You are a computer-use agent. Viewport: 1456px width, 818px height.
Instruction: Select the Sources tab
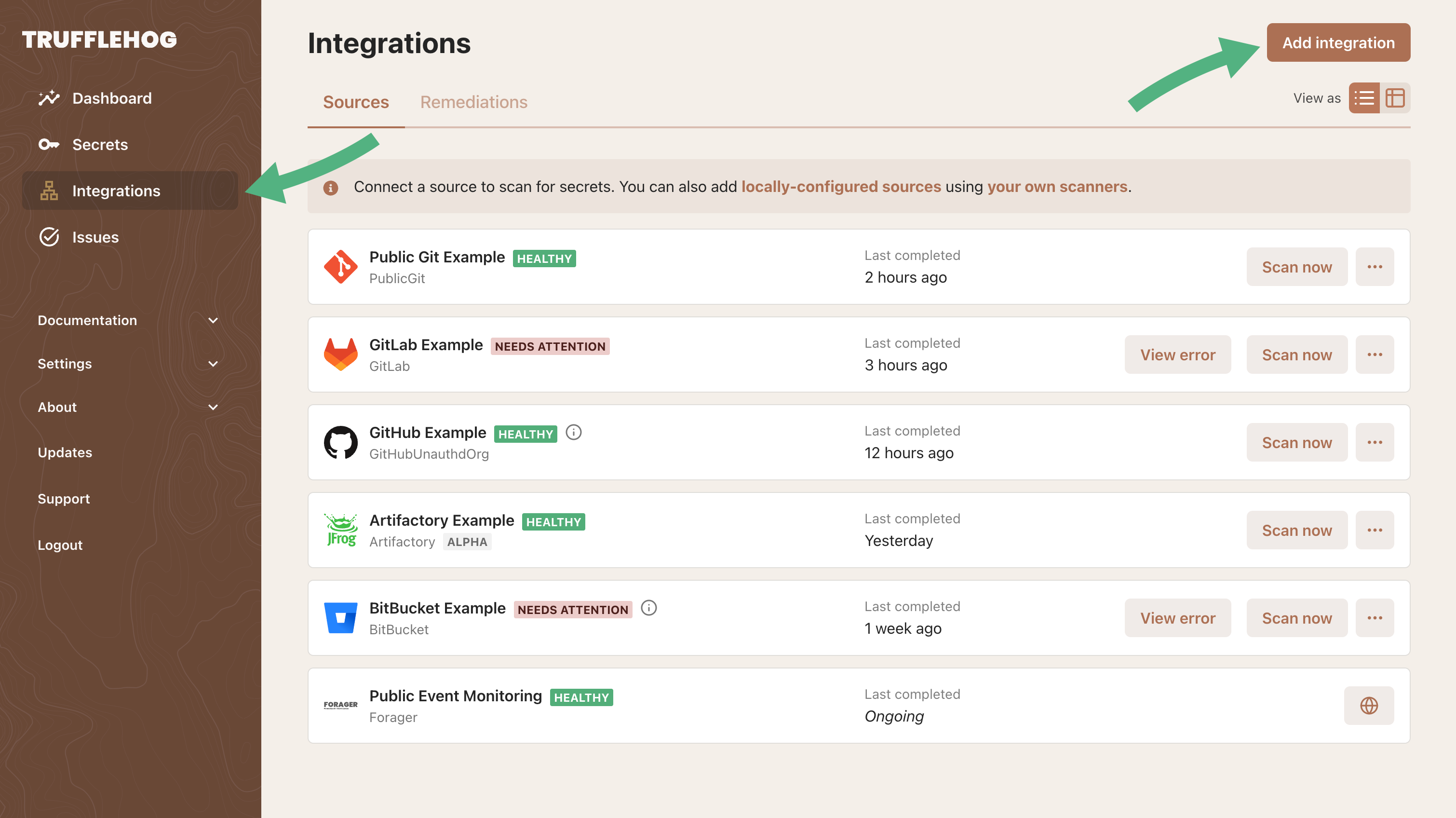pos(355,101)
